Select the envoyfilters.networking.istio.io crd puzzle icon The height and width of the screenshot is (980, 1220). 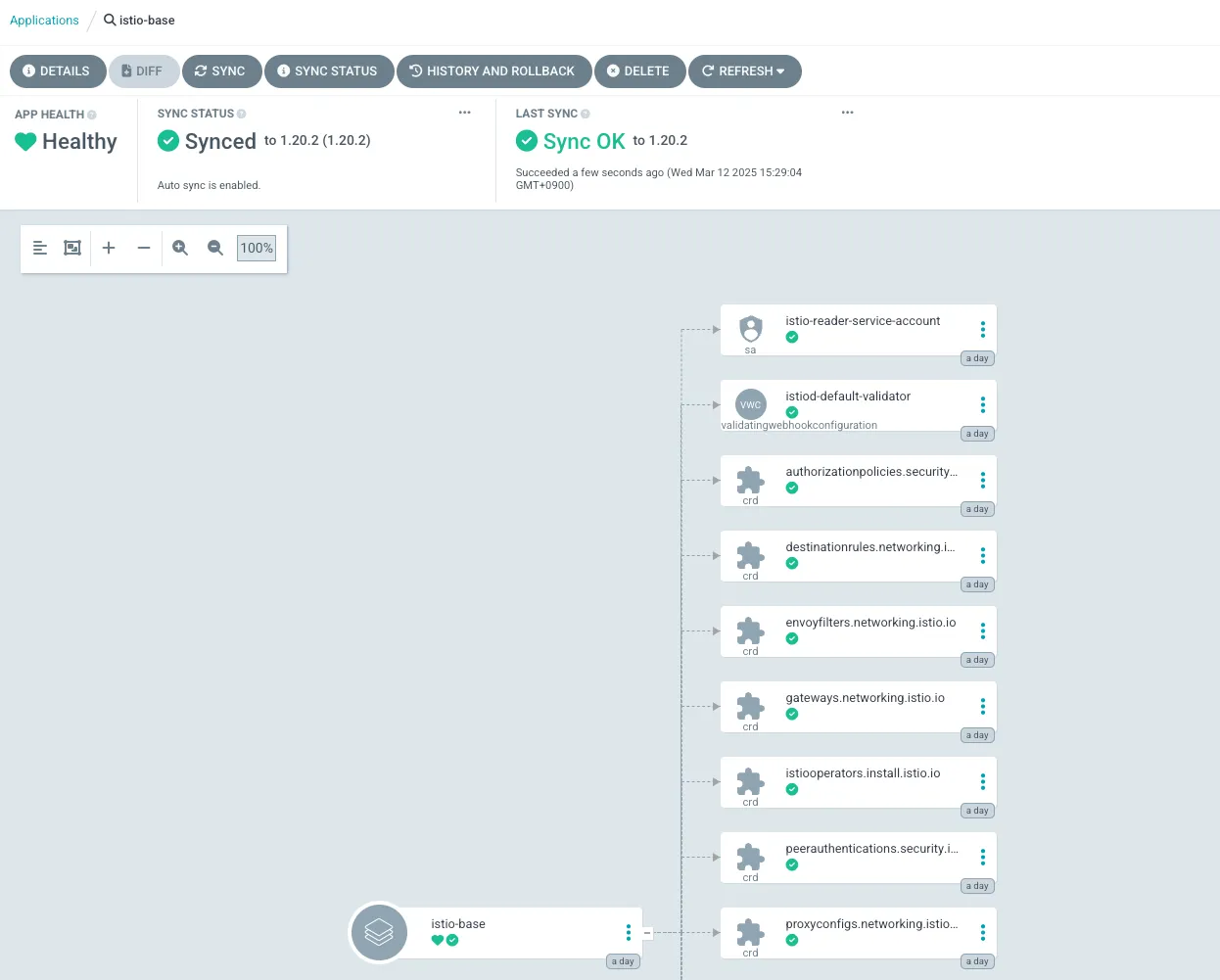coord(751,630)
